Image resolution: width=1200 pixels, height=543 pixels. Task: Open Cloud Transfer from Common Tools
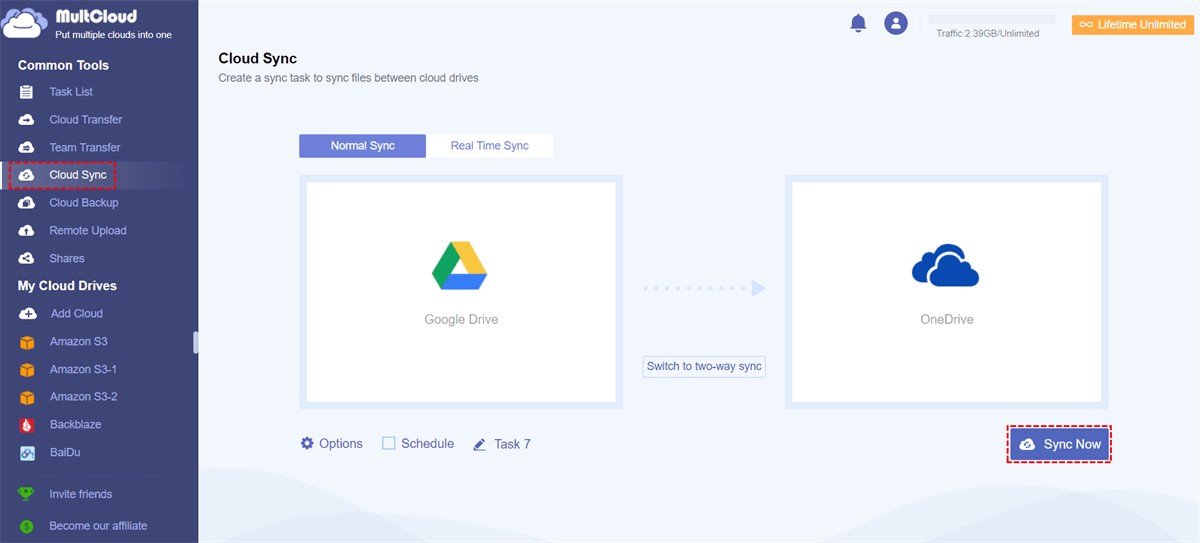click(85, 120)
